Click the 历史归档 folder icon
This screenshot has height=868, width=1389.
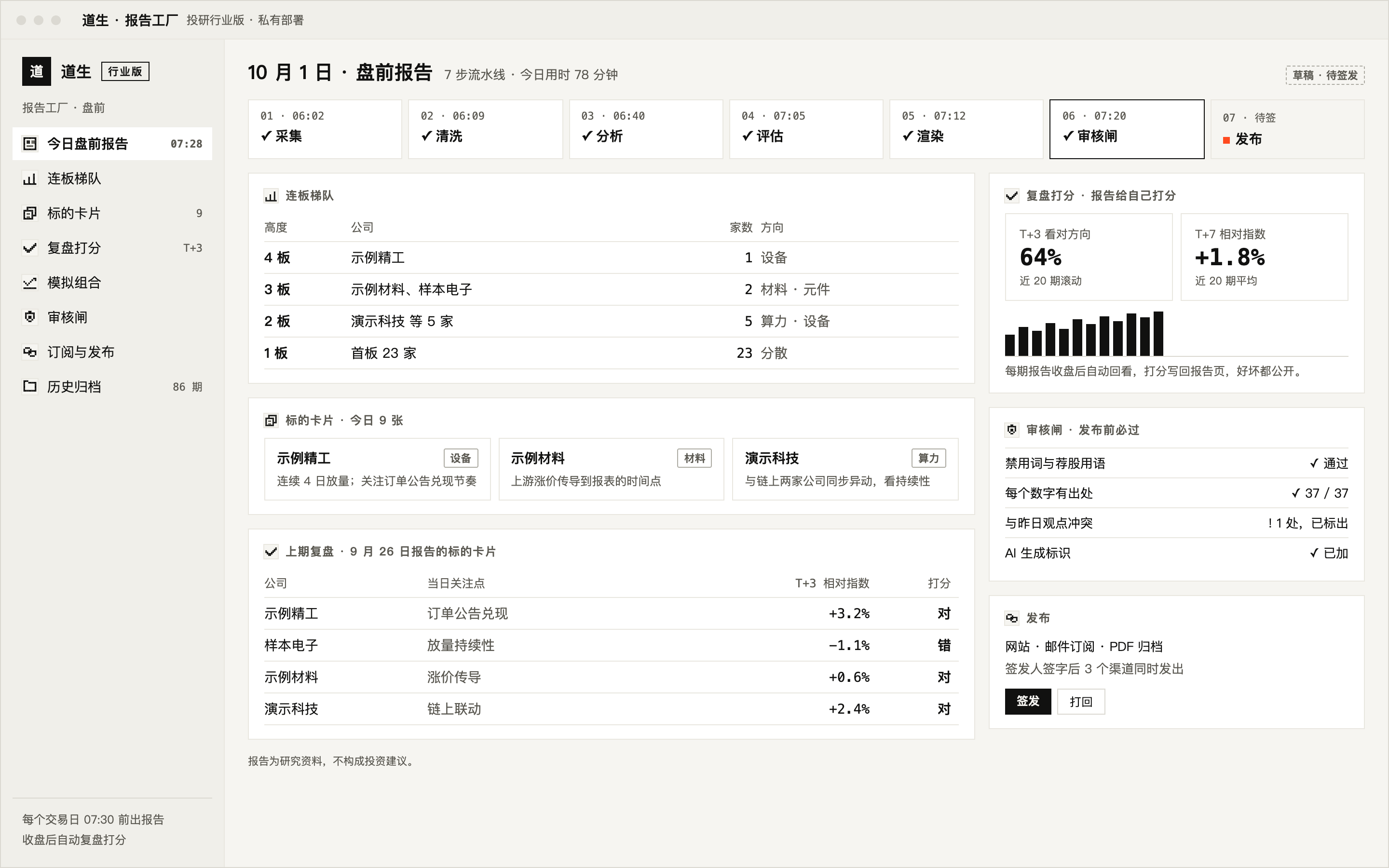(30, 387)
